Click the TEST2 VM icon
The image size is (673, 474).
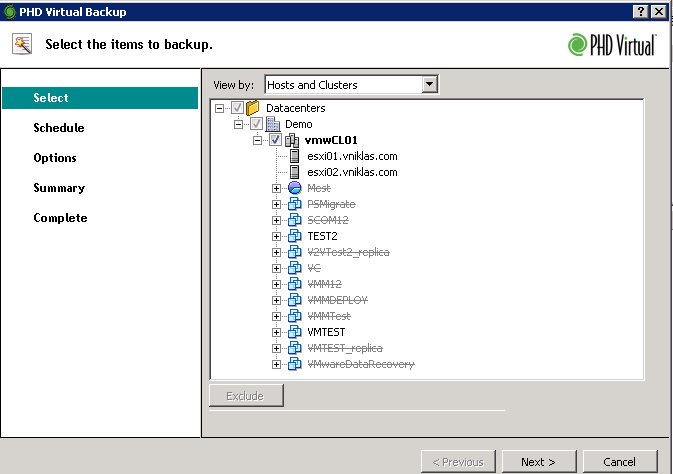click(294, 236)
